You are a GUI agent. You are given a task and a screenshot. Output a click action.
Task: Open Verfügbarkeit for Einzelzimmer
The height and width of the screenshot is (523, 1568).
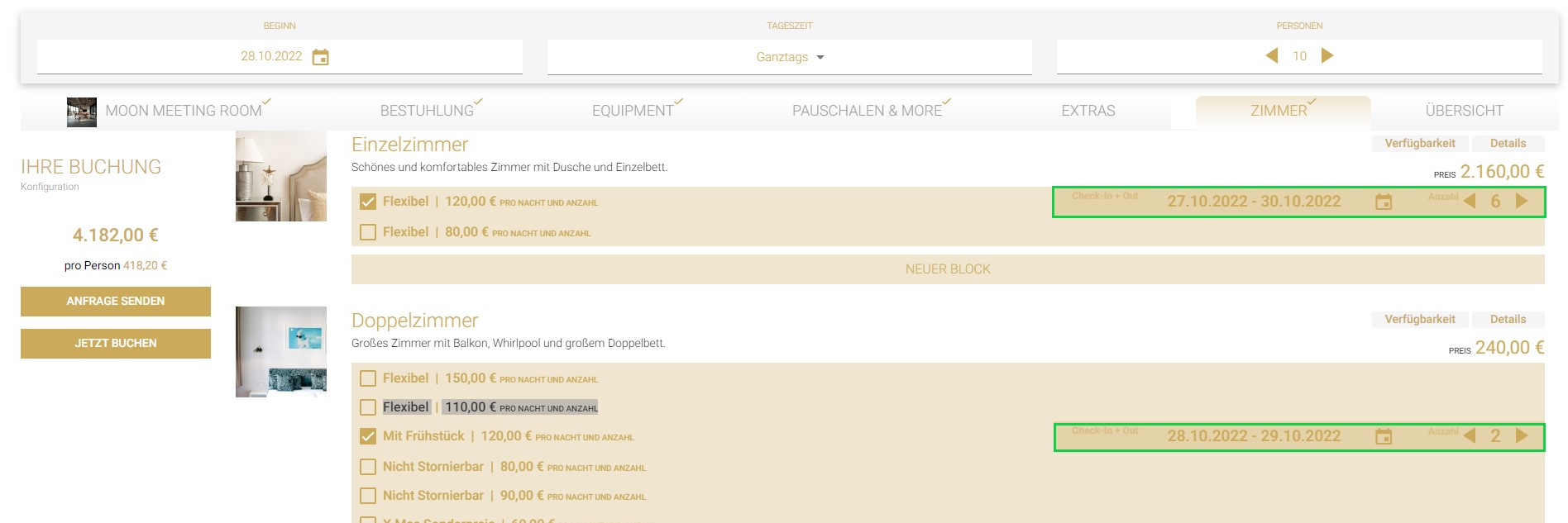(x=1420, y=144)
